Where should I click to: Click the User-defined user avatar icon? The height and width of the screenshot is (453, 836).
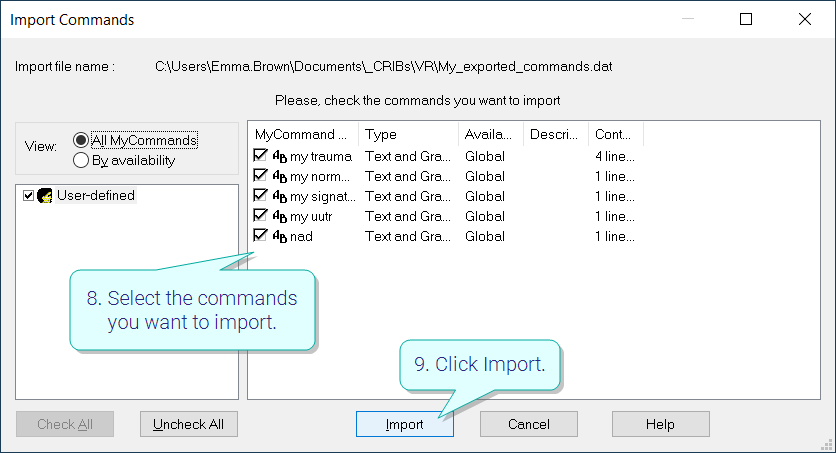tap(45, 196)
